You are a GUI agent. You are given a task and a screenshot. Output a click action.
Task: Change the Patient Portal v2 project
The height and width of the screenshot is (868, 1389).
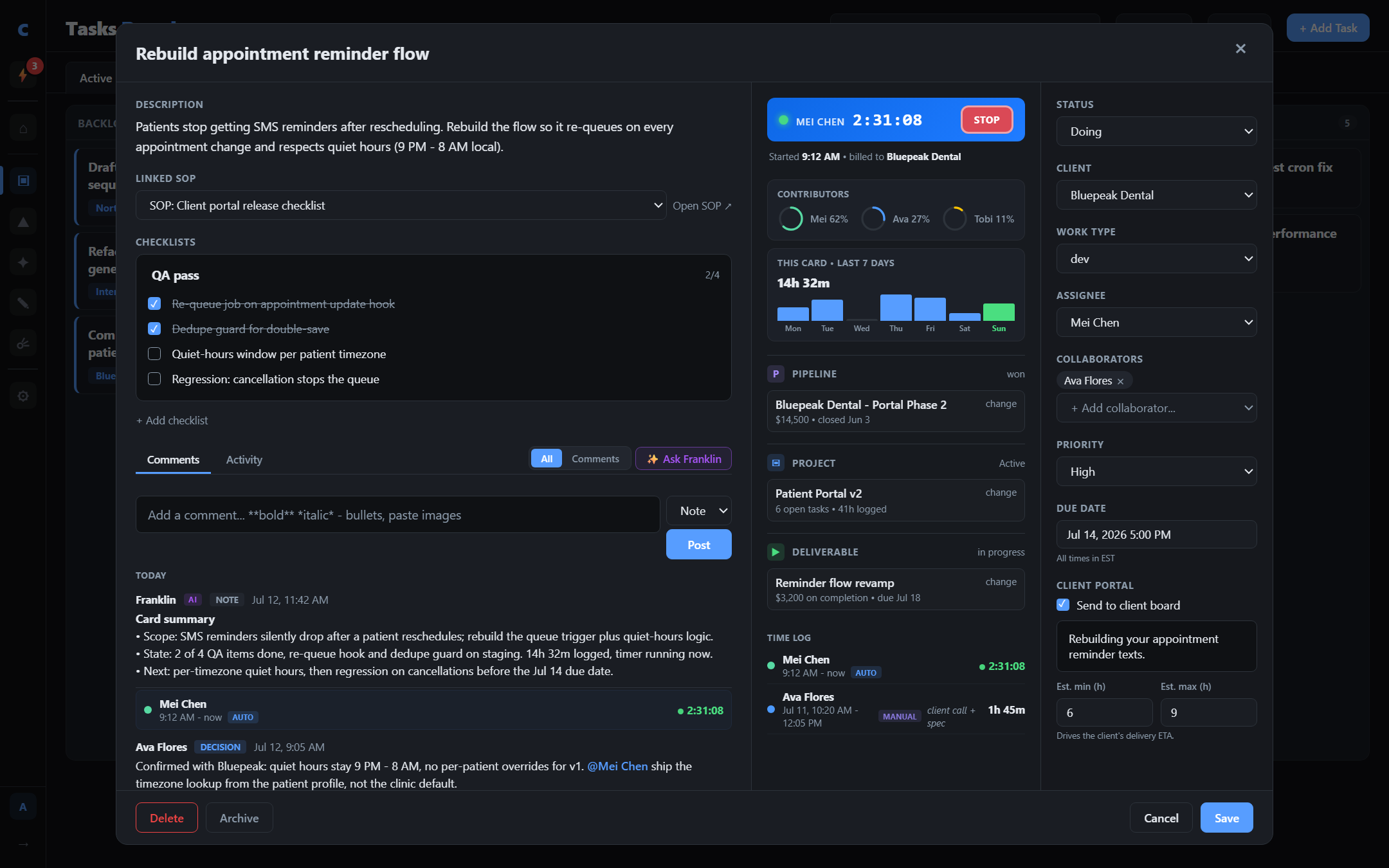(1001, 493)
